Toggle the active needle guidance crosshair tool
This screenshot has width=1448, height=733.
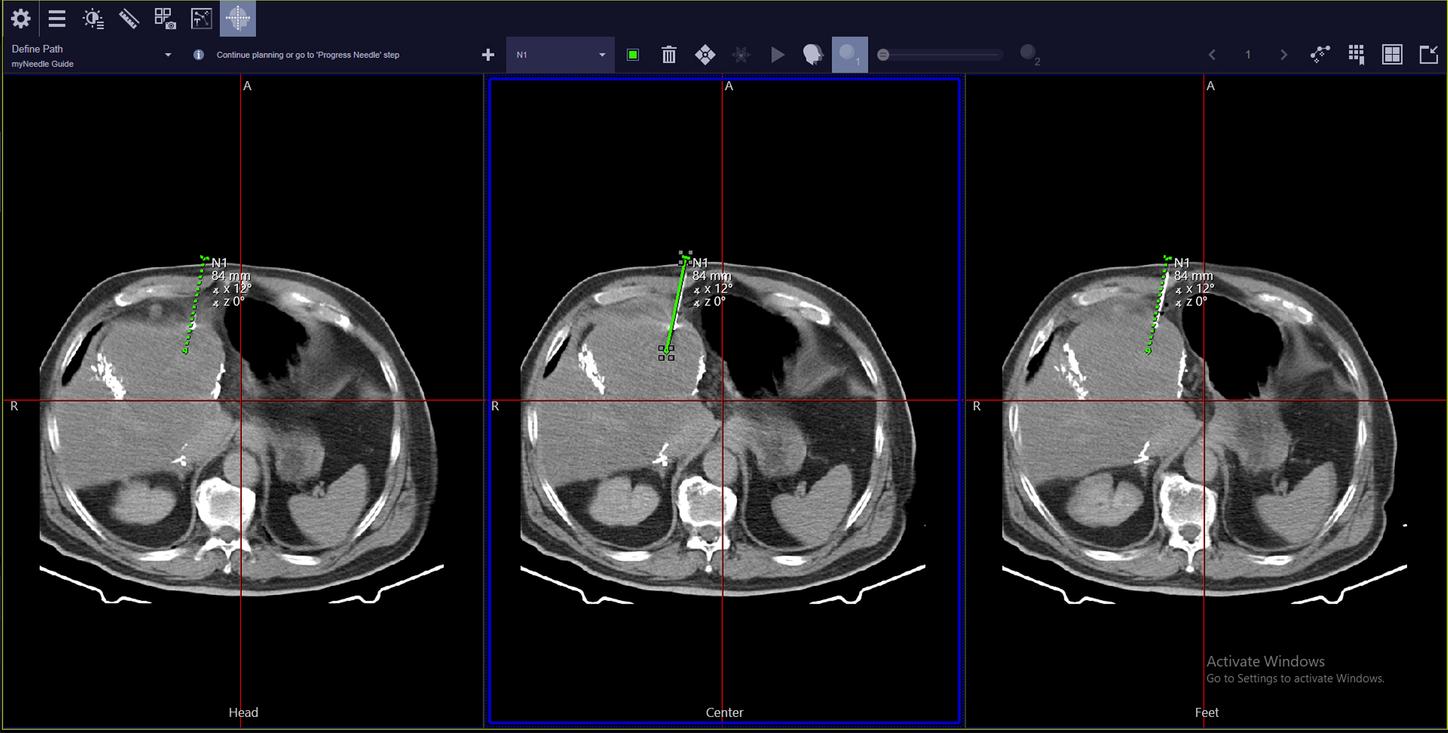click(238, 18)
